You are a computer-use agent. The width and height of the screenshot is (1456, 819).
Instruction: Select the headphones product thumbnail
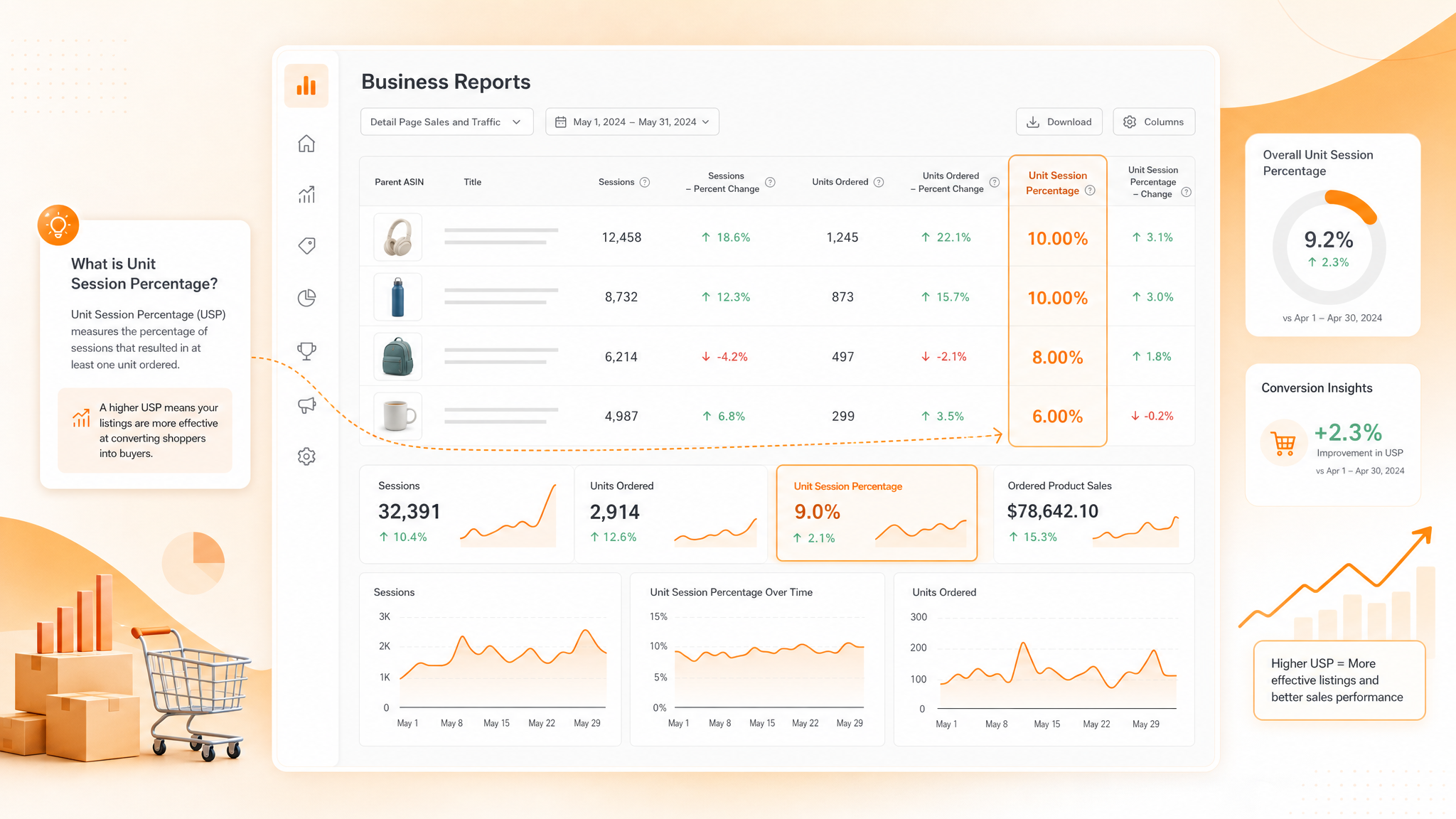point(398,237)
